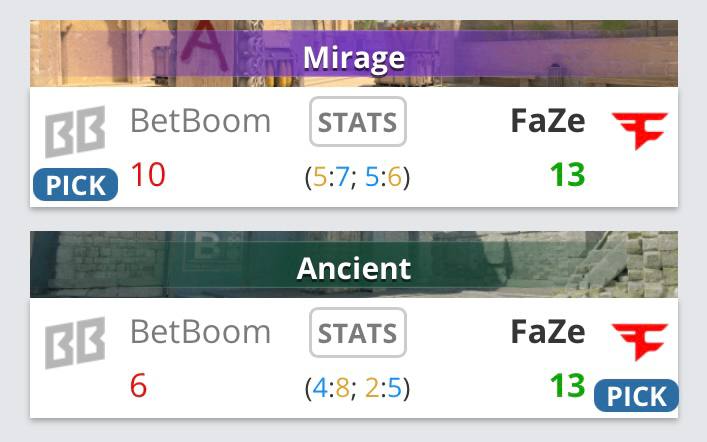Open STATS for the Ancient map
This screenshot has width=707, height=442.
pos(358,333)
